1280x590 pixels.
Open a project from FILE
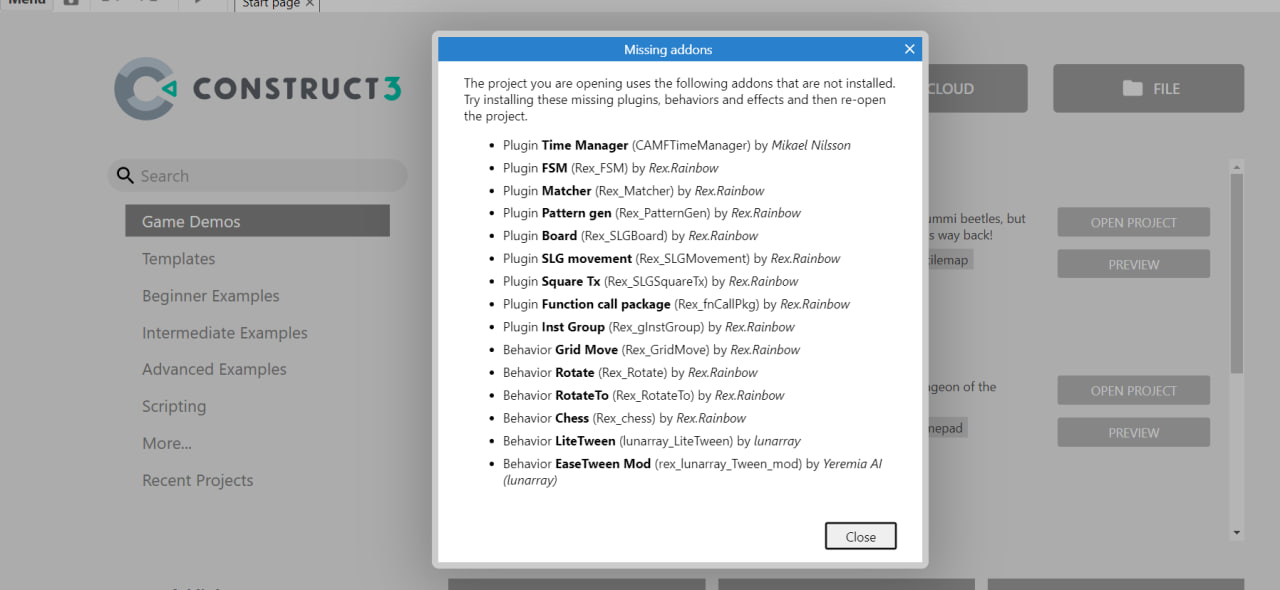tap(1148, 88)
